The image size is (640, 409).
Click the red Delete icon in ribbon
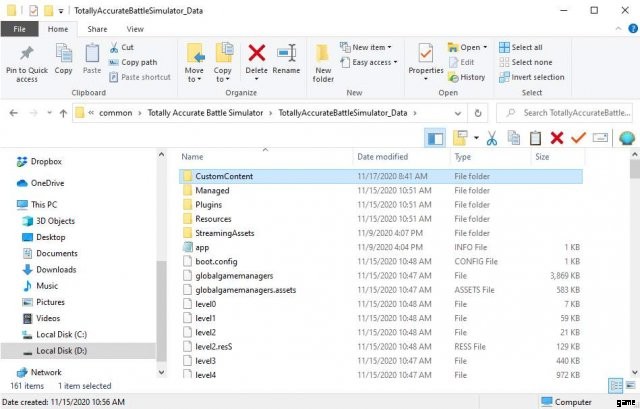tap(256, 58)
